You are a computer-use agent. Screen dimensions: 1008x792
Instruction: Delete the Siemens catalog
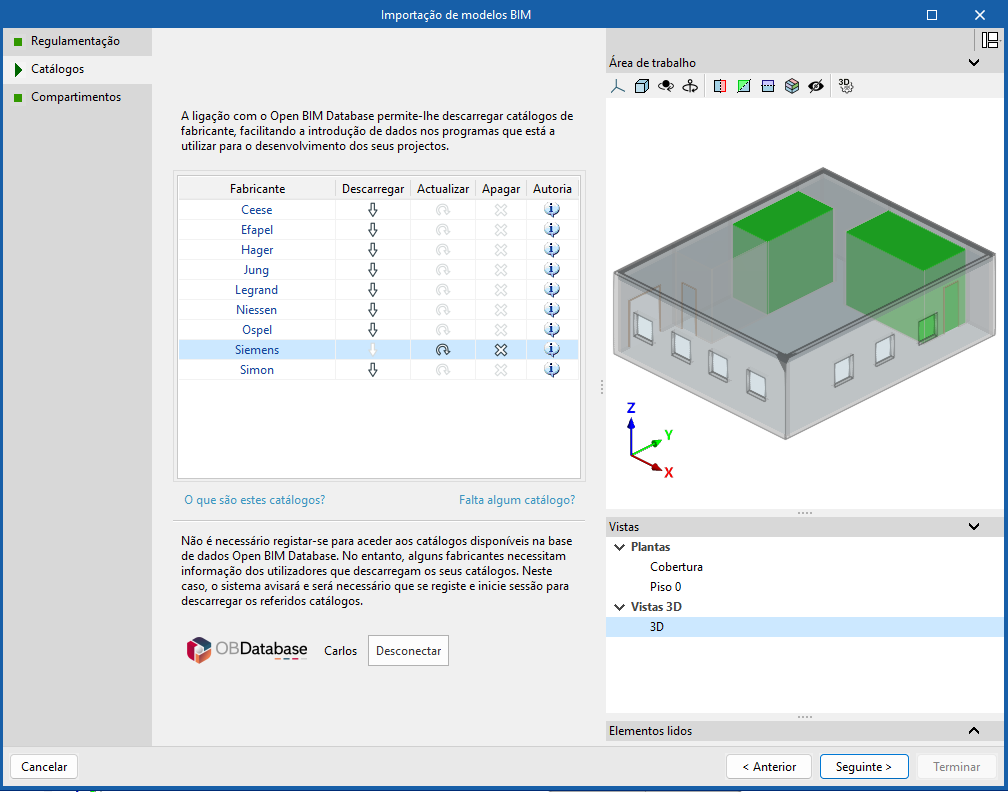(x=501, y=350)
